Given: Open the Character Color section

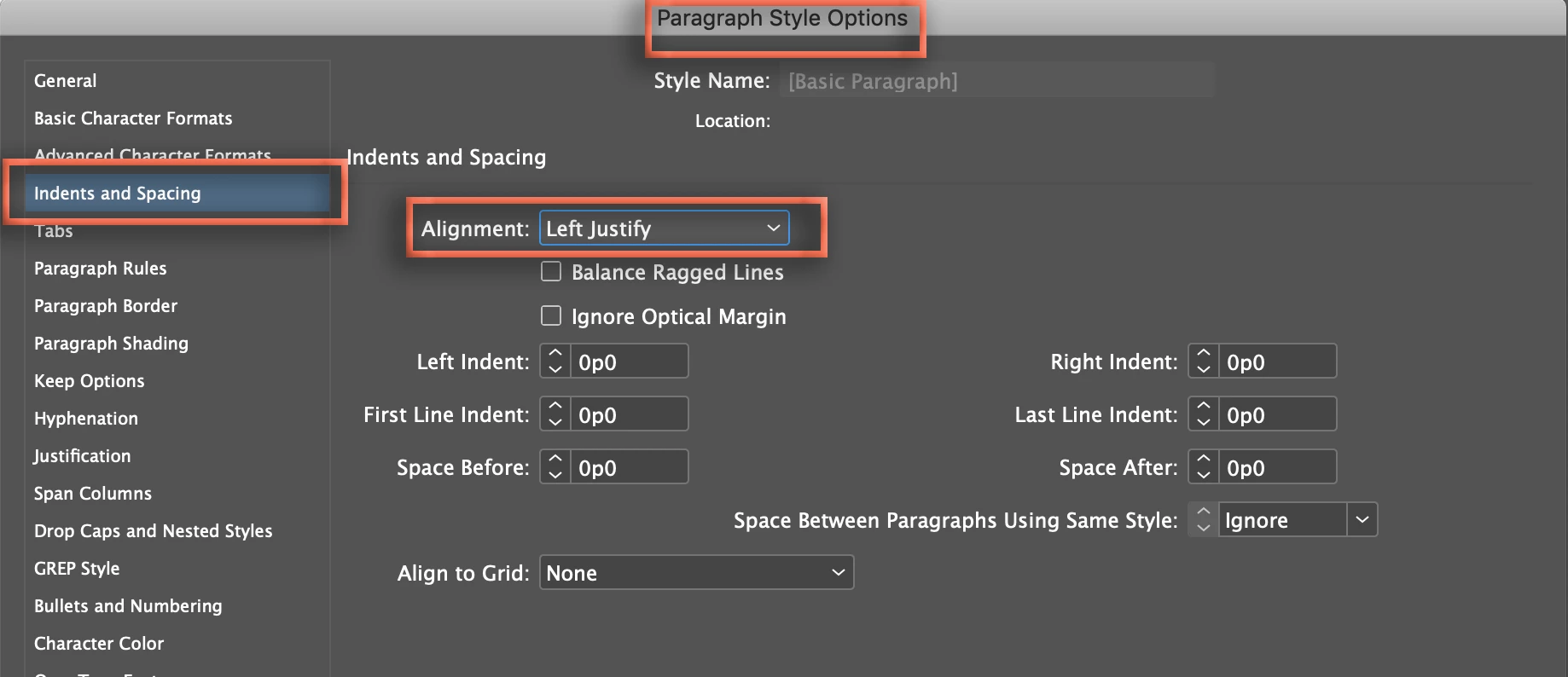Looking at the screenshot, I should pos(99,644).
